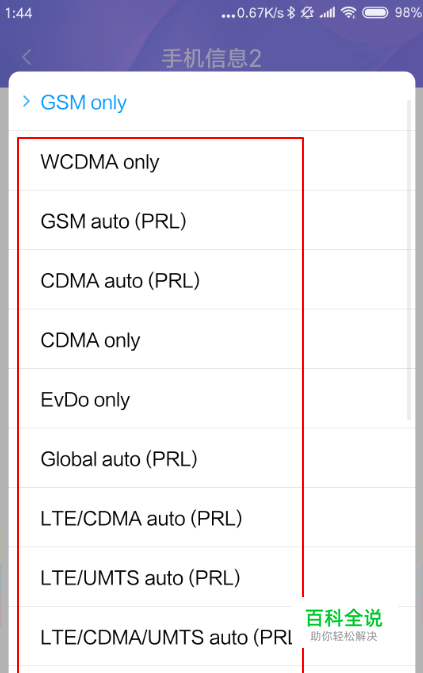This screenshot has height=673, width=423.
Task: Tap the chevron beside GSM only
Action: click(27, 101)
